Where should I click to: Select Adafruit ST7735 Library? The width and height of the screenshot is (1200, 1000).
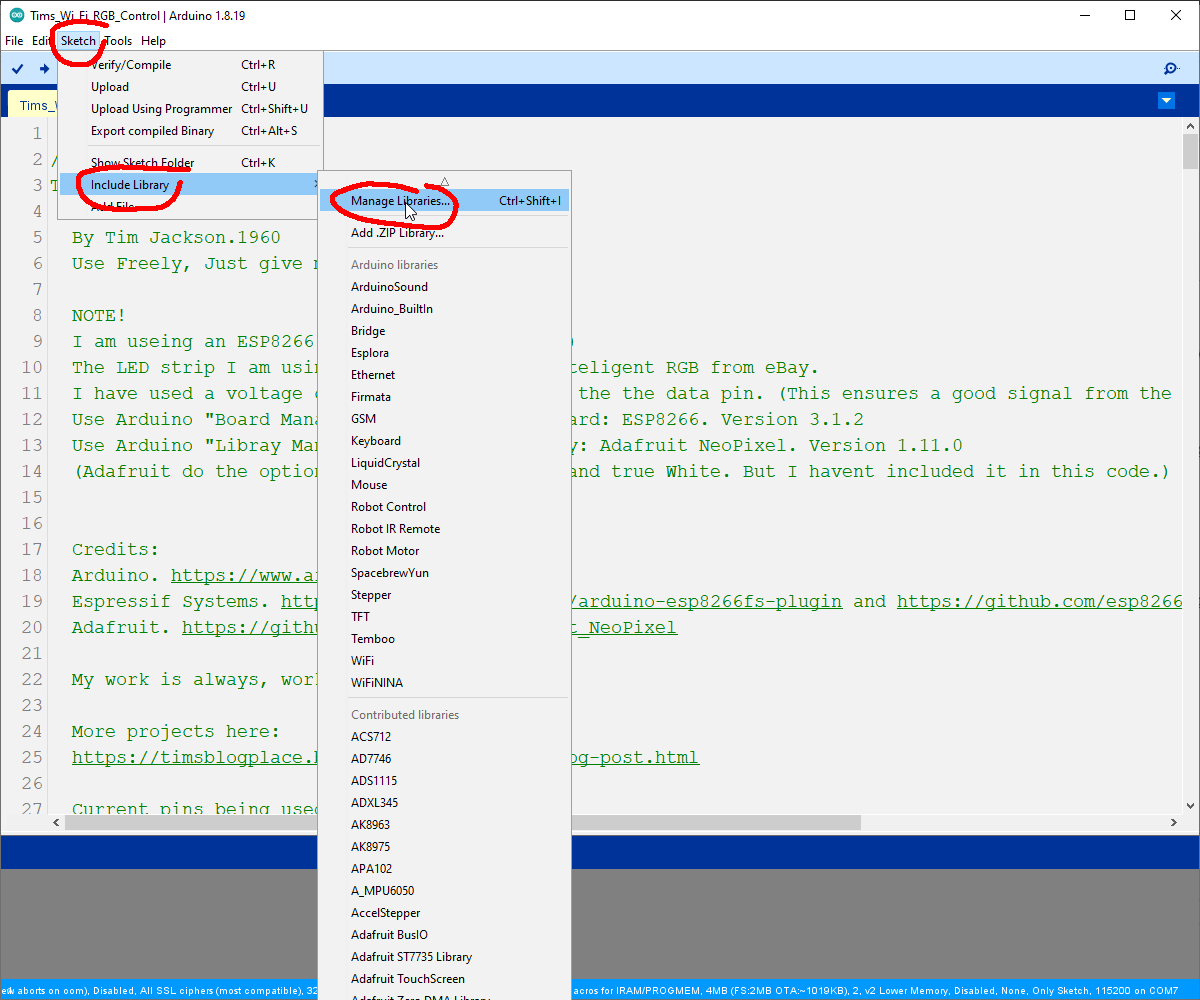coord(444,957)
